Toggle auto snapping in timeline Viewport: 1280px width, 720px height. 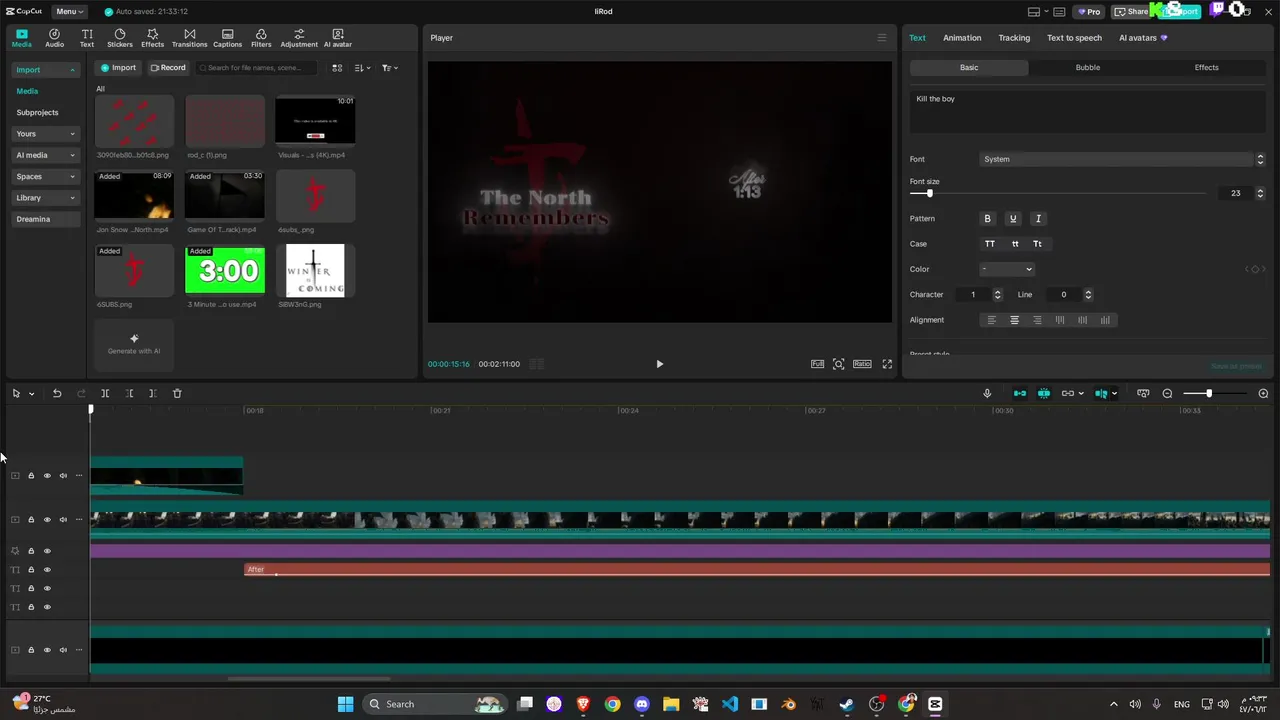1044,393
